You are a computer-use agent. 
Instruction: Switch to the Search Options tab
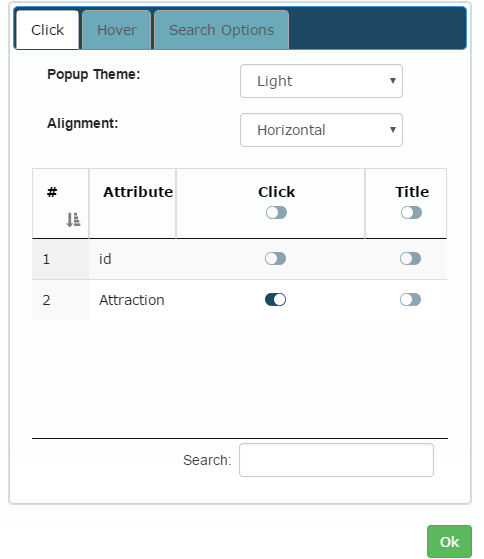pos(222,30)
